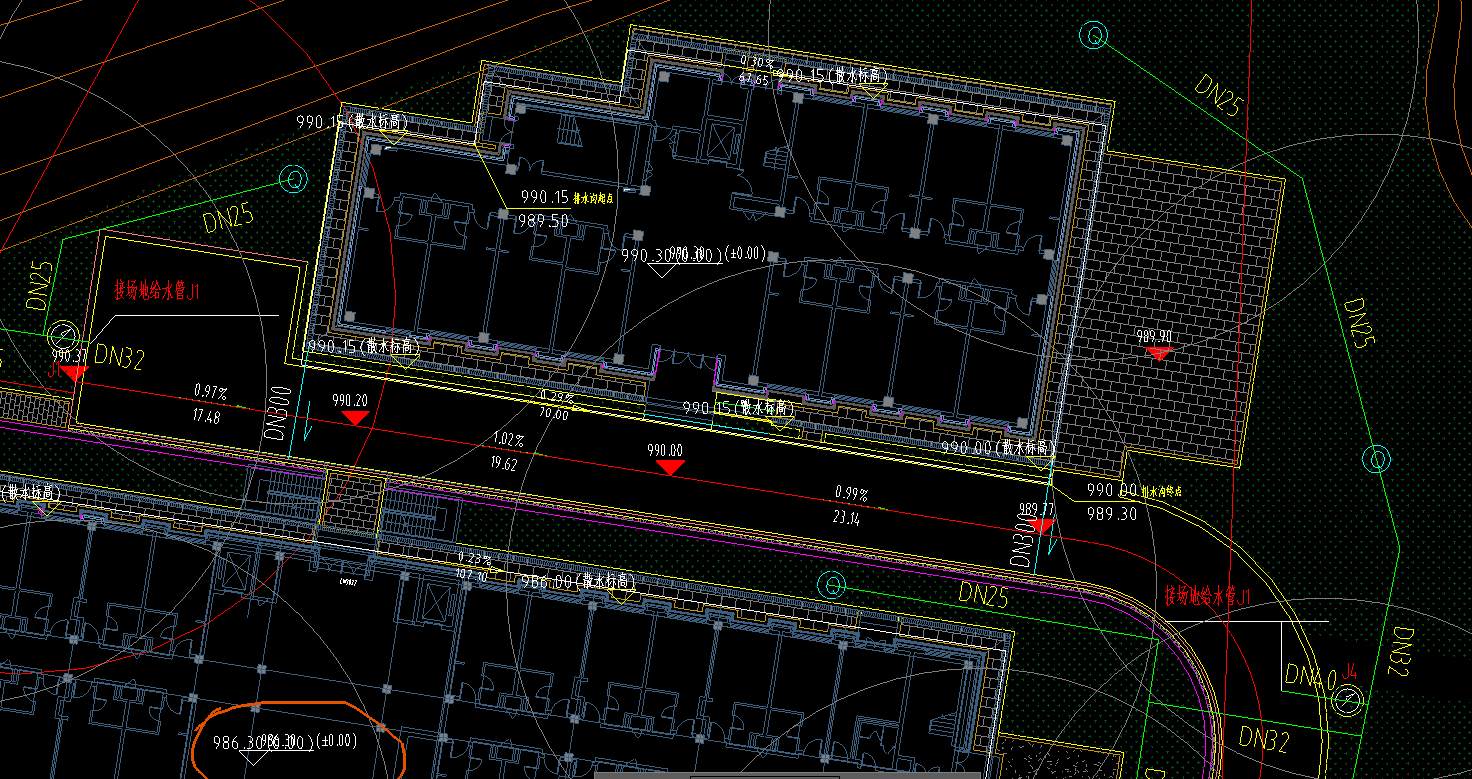Click the 0.97% slope text
Image resolution: width=1472 pixels, height=779 pixels.
point(211,390)
